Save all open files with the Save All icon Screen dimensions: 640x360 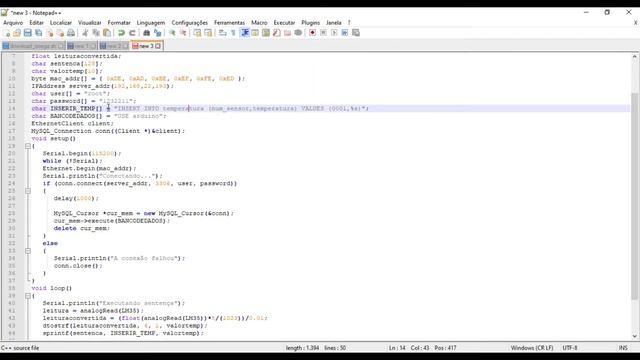click(38, 33)
